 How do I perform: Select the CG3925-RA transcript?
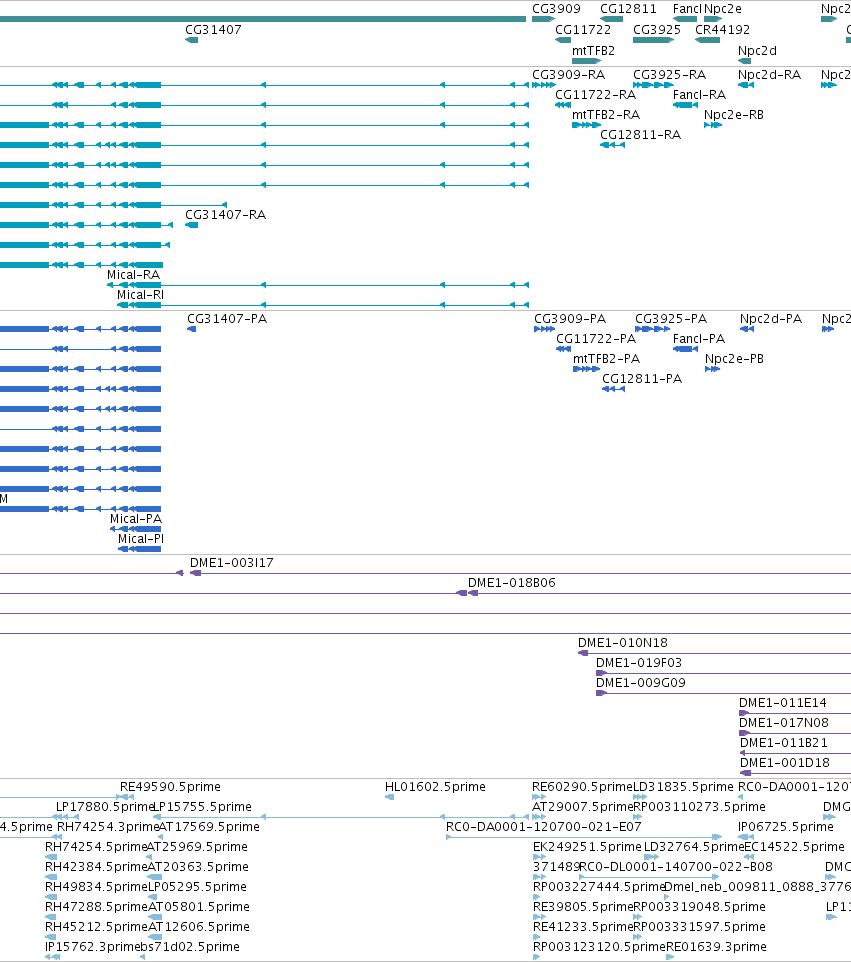[x=653, y=85]
